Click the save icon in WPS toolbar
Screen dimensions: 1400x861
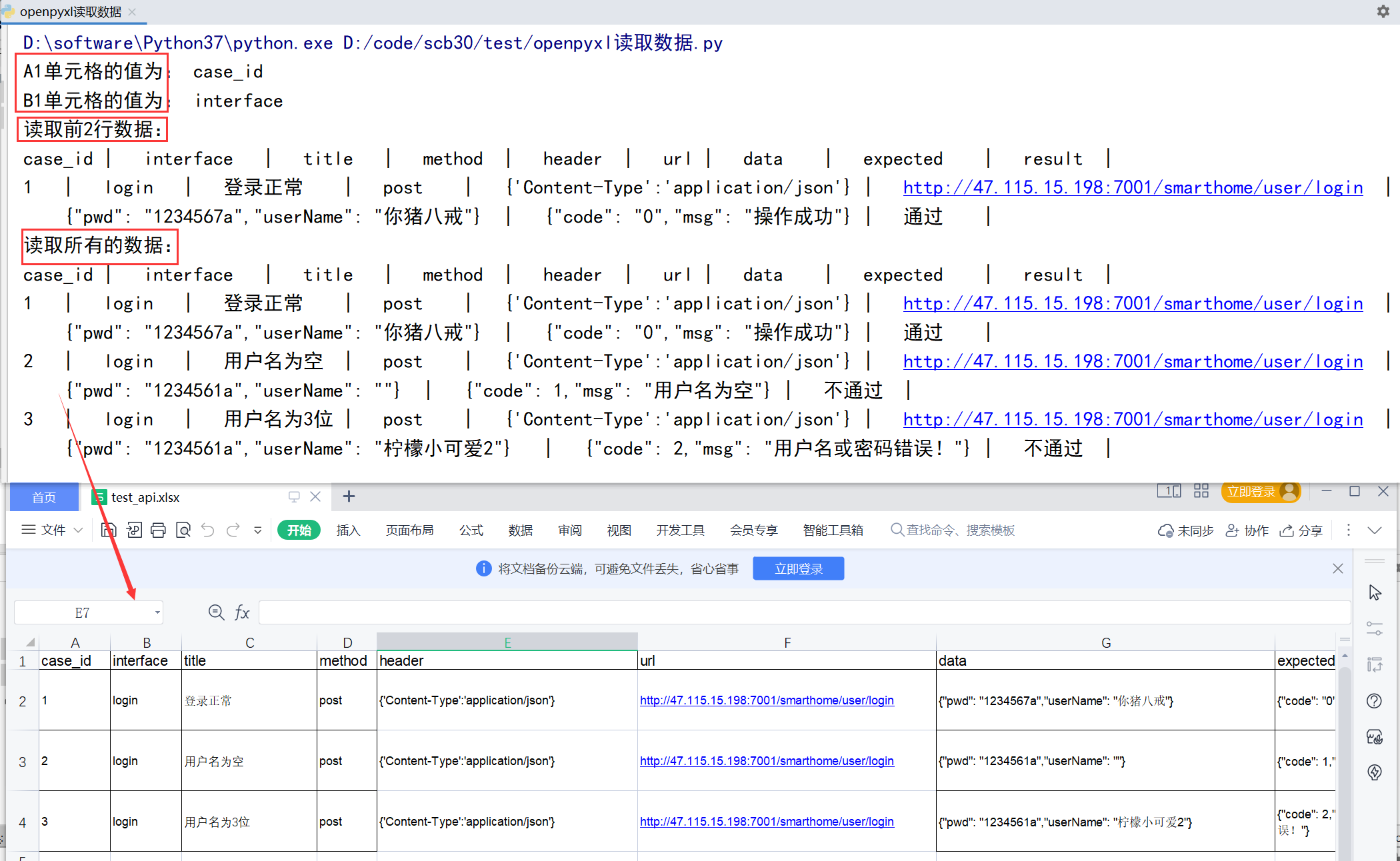(x=109, y=530)
